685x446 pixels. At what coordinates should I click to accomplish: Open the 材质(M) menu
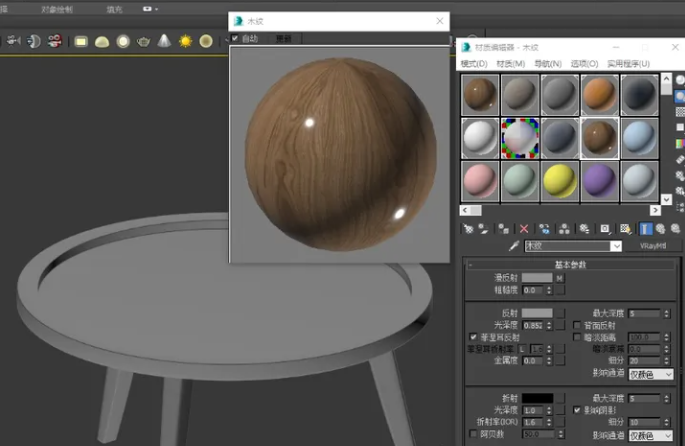pos(510,64)
